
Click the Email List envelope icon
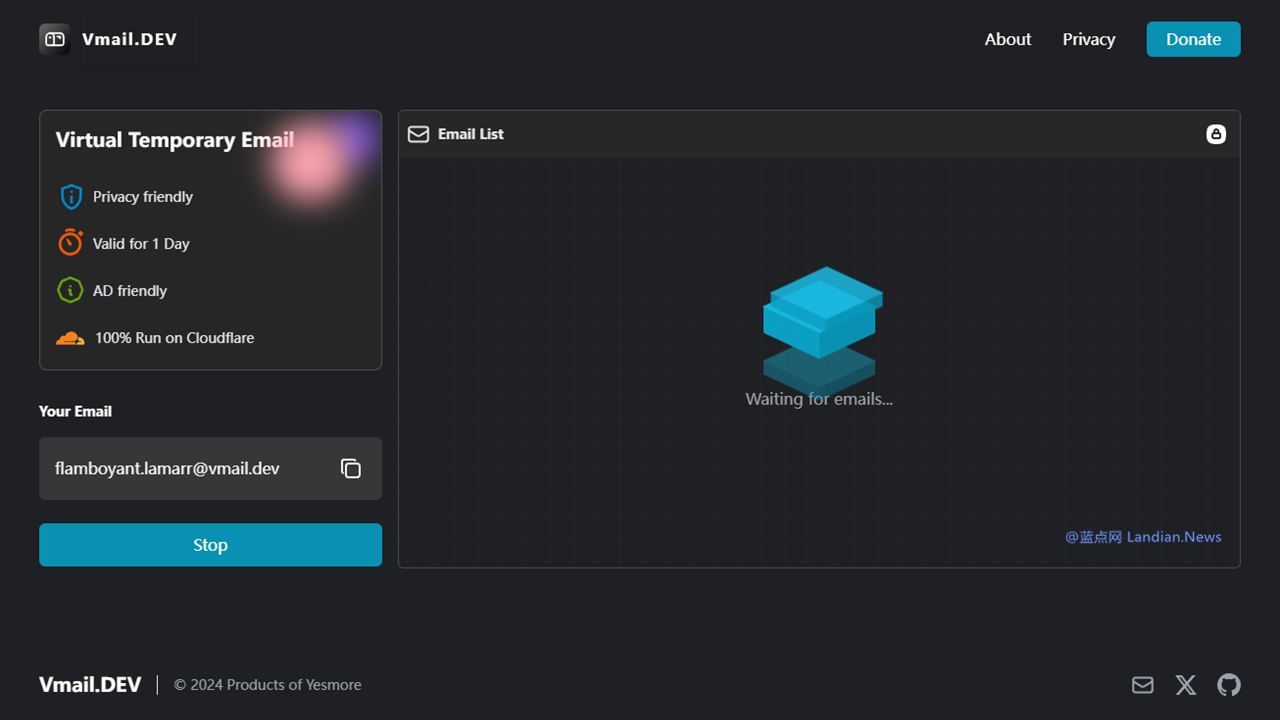pyautogui.click(x=419, y=134)
